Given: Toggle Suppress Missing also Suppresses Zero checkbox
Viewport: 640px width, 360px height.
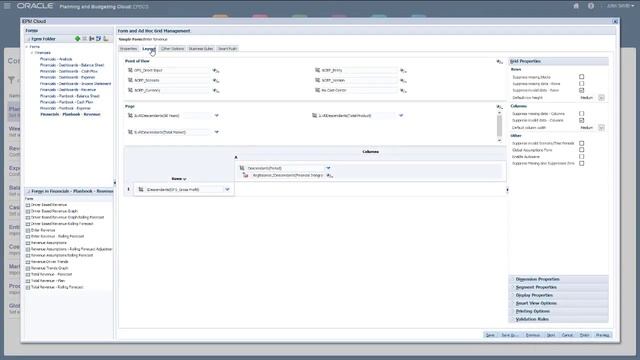Looking at the screenshot, I should click(x=581, y=163).
